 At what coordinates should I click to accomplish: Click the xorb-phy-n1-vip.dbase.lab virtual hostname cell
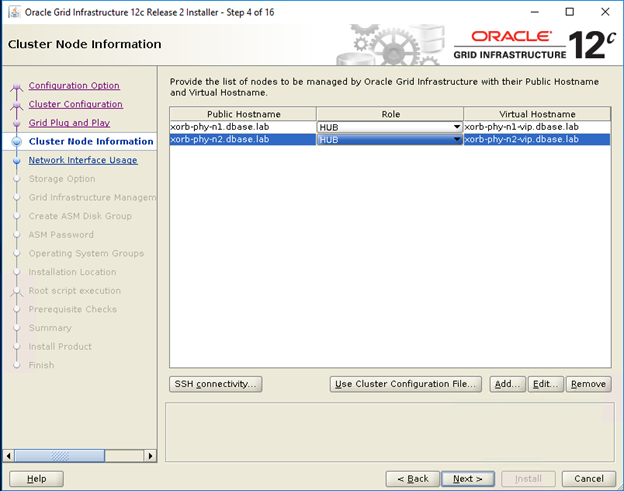tap(537, 127)
